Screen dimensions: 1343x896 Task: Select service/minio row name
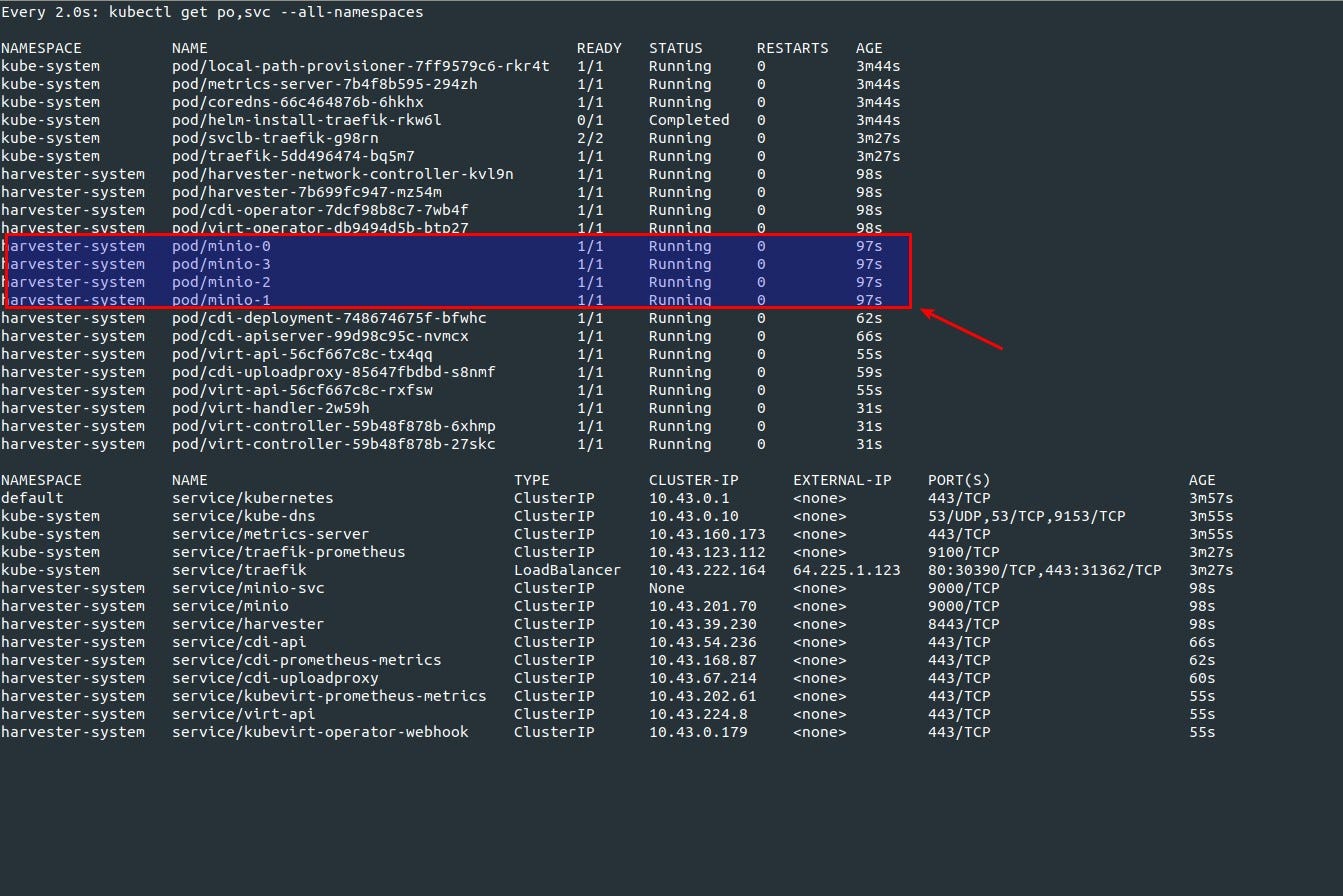coord(230,606)
